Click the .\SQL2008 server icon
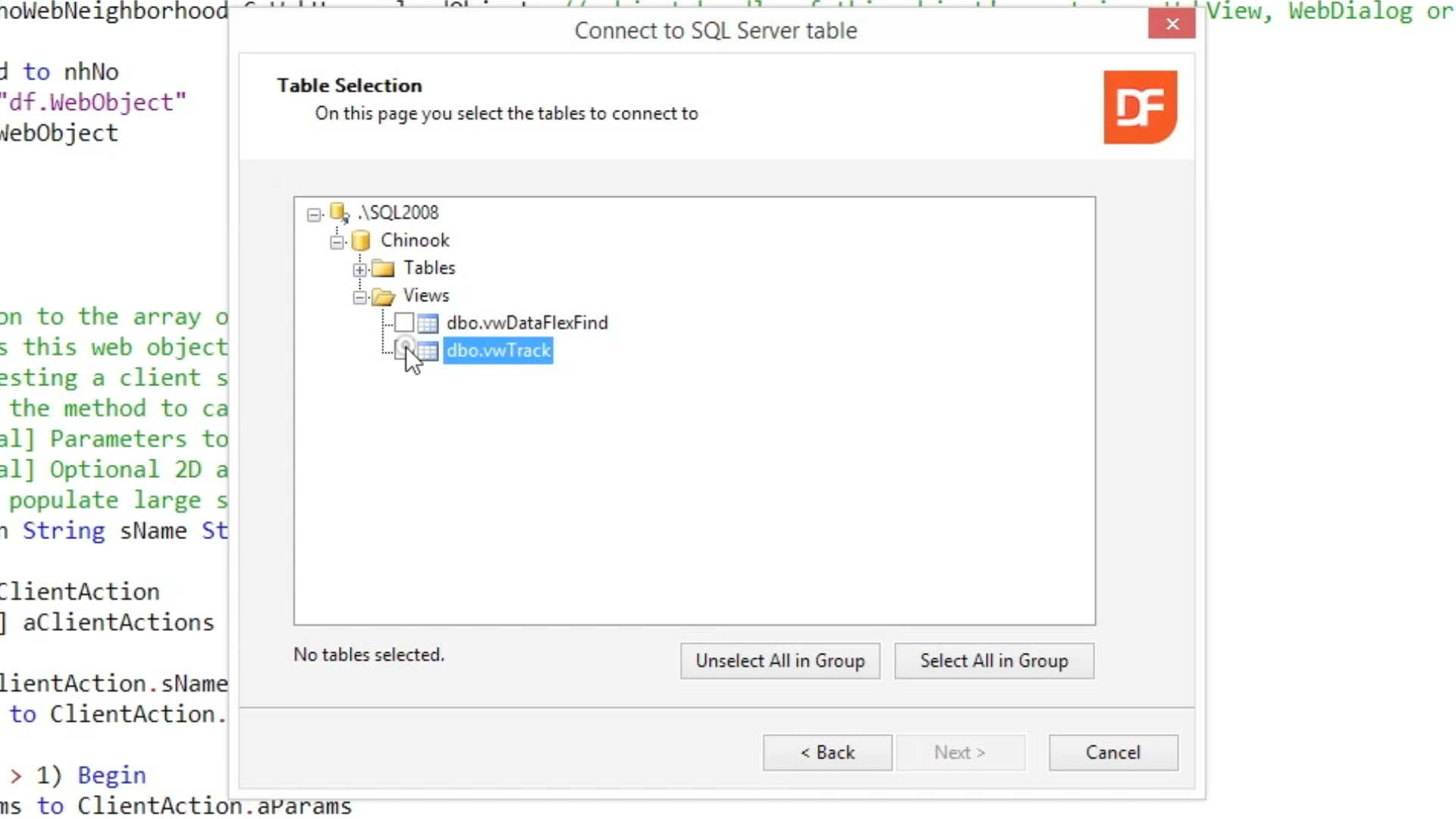Viewport: 1456px width, 819px height. [x=339, y=213]
